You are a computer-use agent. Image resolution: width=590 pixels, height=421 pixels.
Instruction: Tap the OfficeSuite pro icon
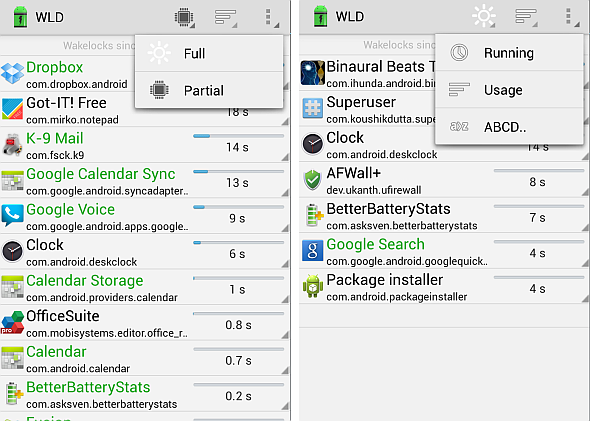click(x=12, y=322)
